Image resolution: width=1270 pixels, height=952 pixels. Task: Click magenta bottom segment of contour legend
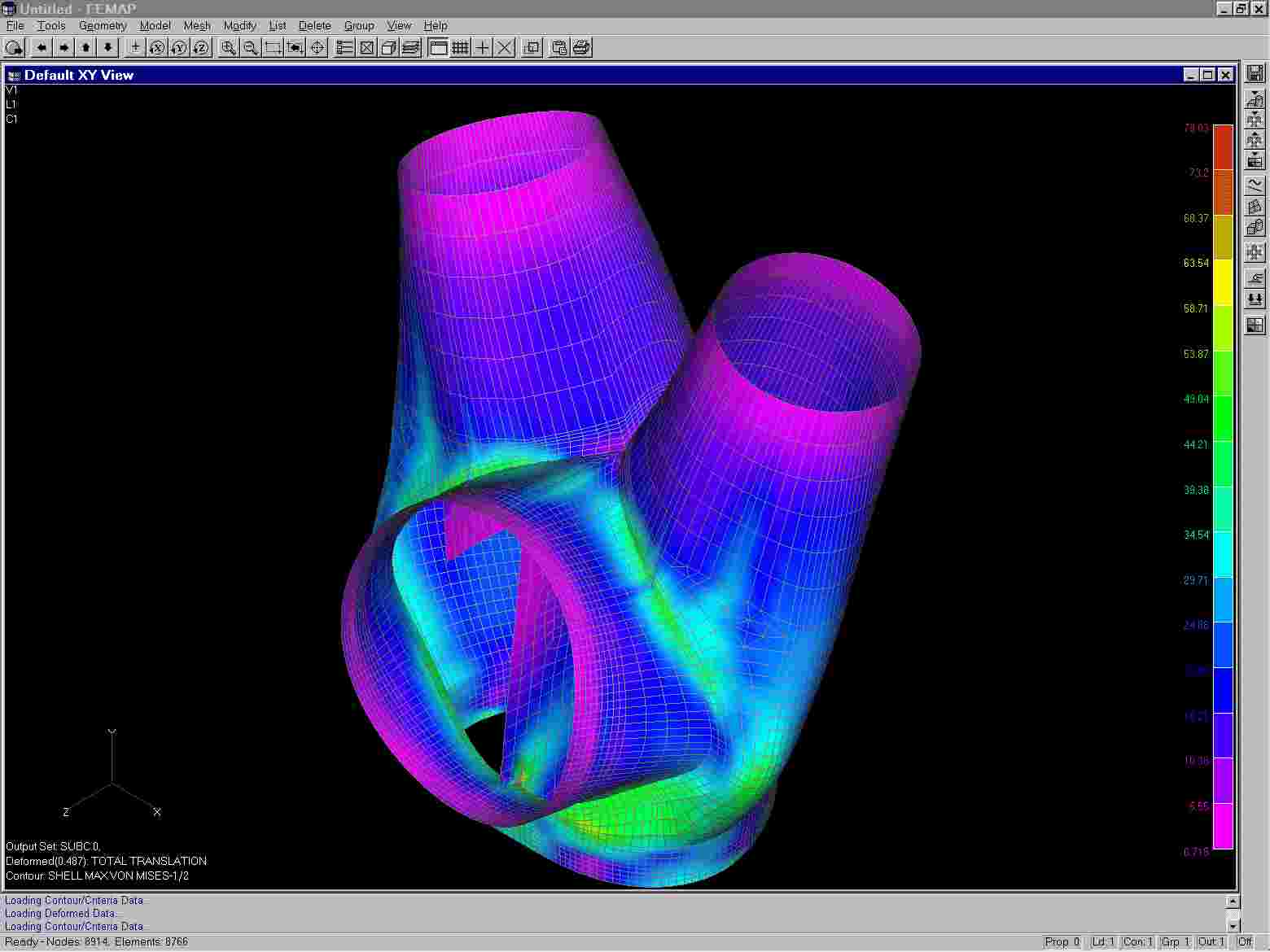pos(1223,826)
